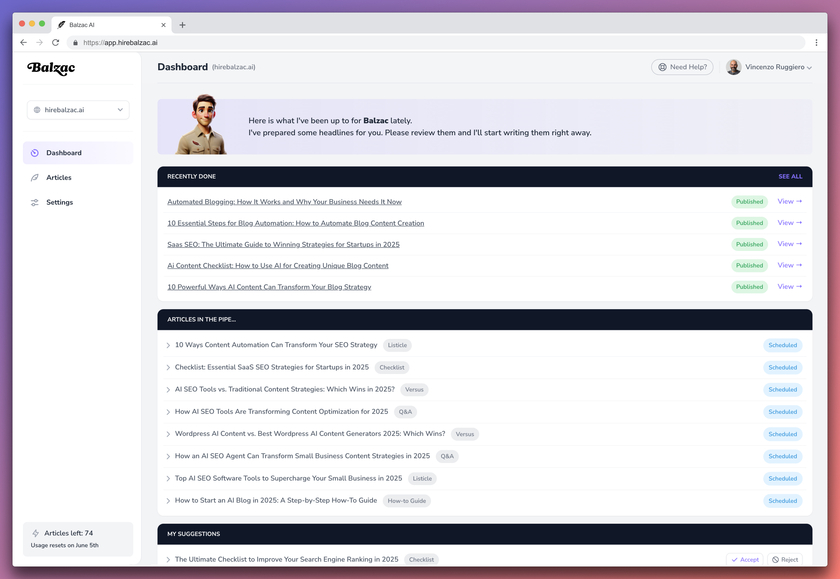Reject 'The Ultimate Checklist' suggestion

(x=785, y=559)
